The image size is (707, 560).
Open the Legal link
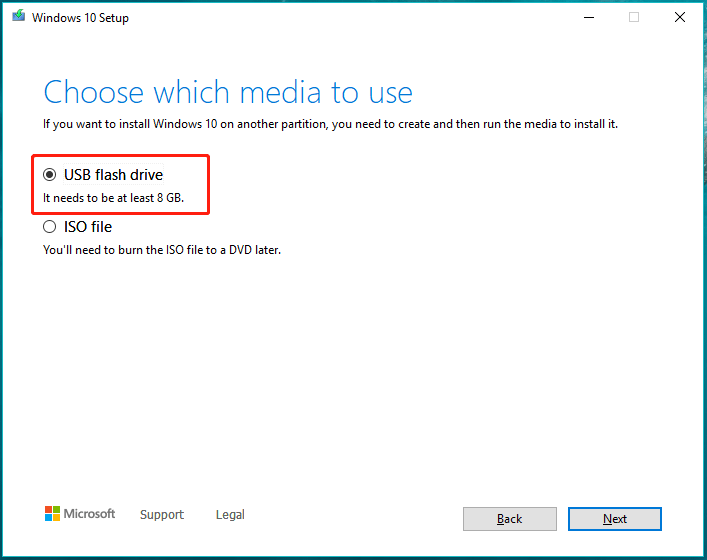tap(230, 514)
